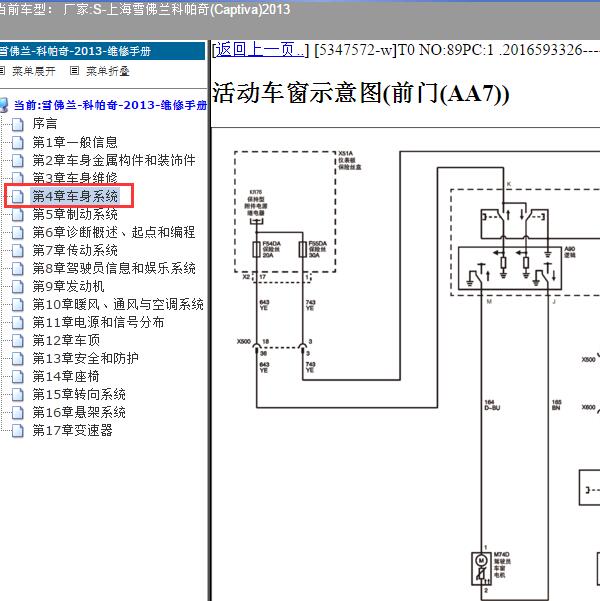Open chapter 第14章座椅

pos(66,376)
